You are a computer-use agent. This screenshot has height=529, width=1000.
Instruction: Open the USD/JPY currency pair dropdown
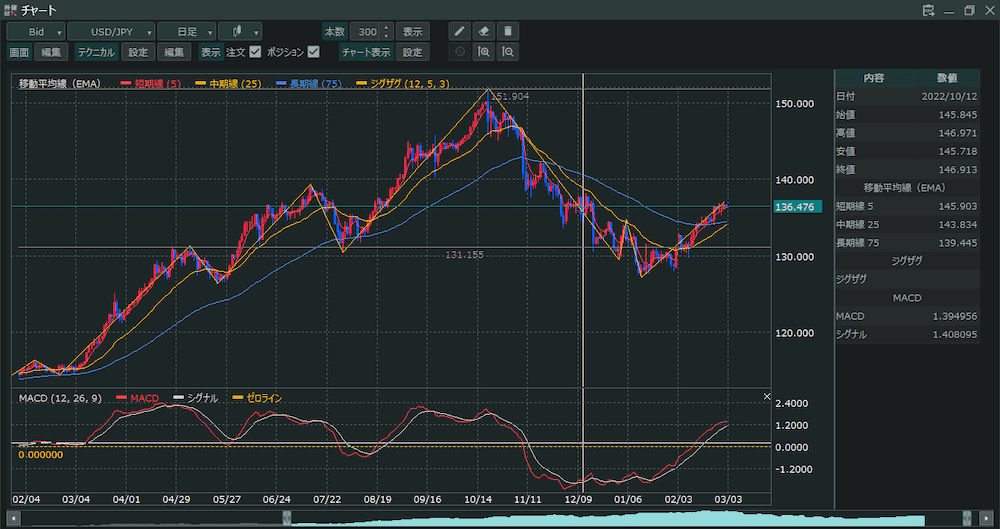(112, 31)
